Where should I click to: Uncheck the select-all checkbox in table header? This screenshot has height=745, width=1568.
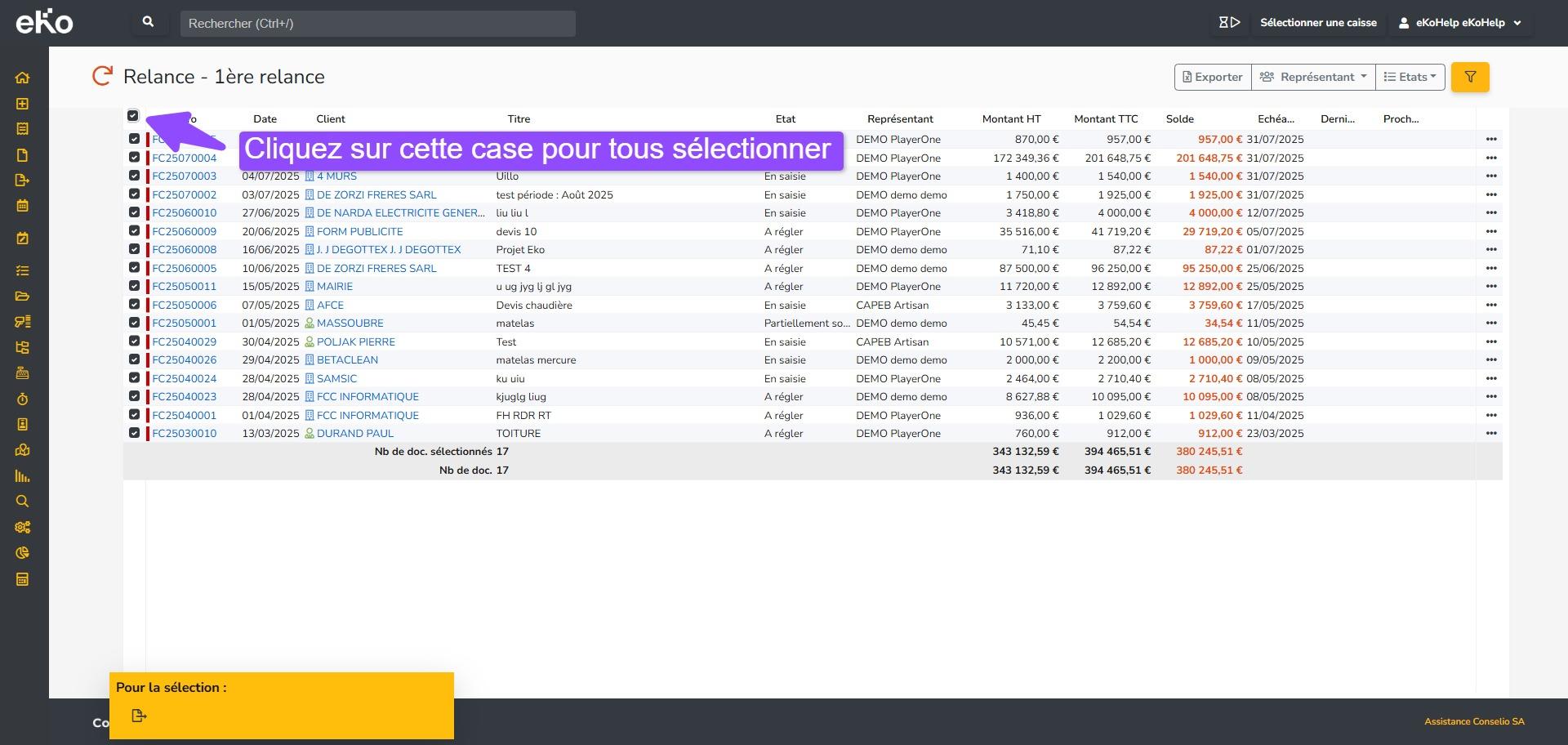(x=133, y=116)
